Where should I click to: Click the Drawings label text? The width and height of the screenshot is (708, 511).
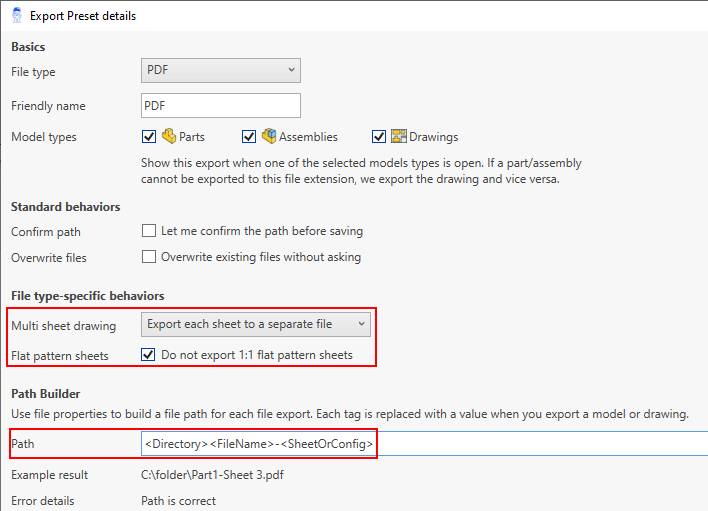click(433, 137)
